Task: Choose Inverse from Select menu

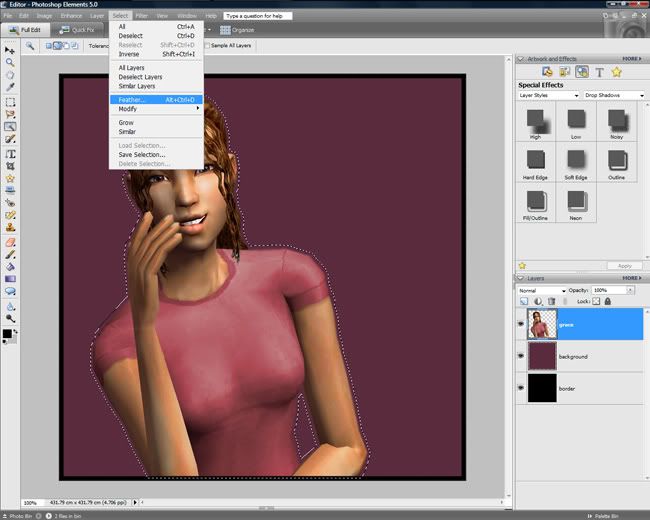Action: tap(156, 54)
